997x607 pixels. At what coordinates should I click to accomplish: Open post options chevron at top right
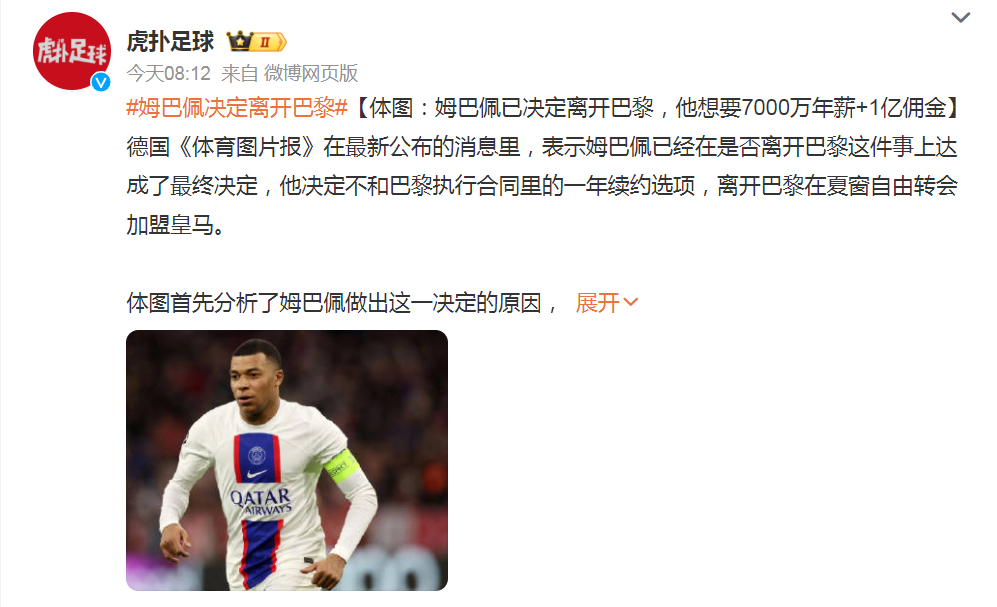[960, 17]
